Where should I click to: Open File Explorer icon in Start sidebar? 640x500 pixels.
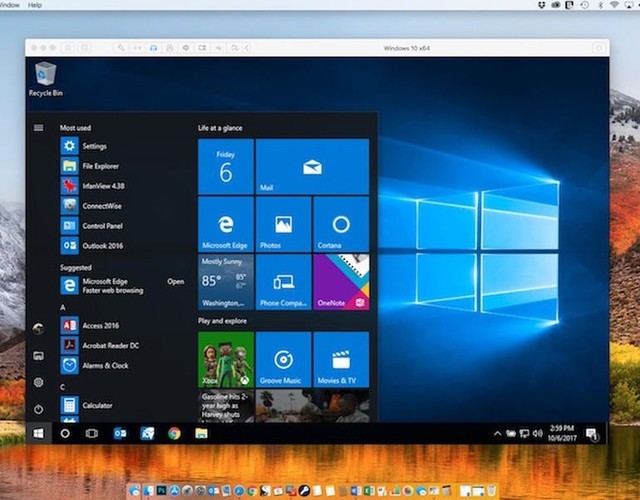(38, 356)
